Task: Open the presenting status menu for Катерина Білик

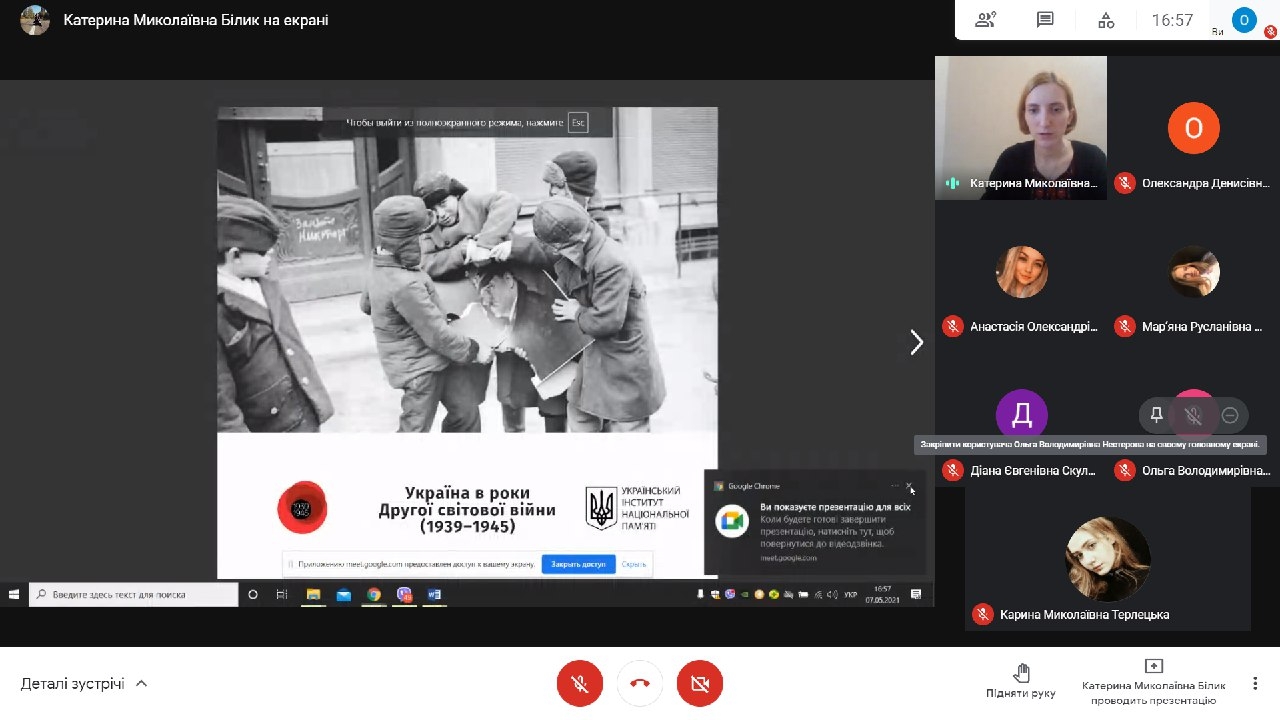Action: (x=1153, y=682)
